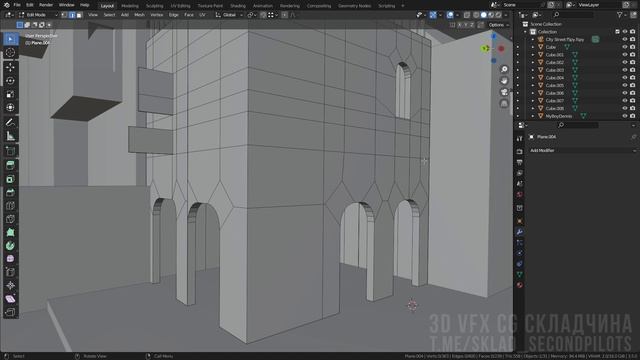The image size is (640, 360).
Task: Select the Transform tool
Action: (10, 107)
